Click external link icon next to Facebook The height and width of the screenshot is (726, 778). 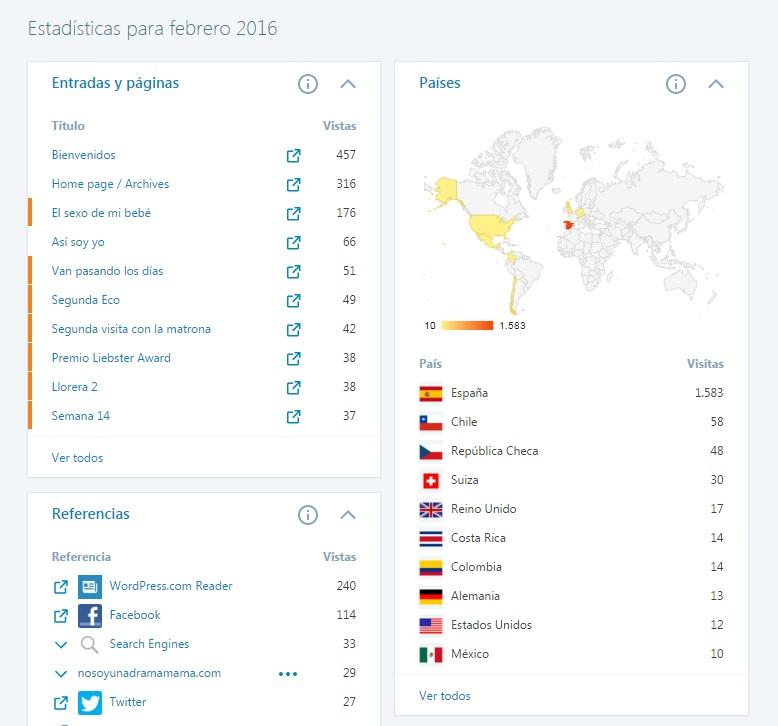point(61,615)
